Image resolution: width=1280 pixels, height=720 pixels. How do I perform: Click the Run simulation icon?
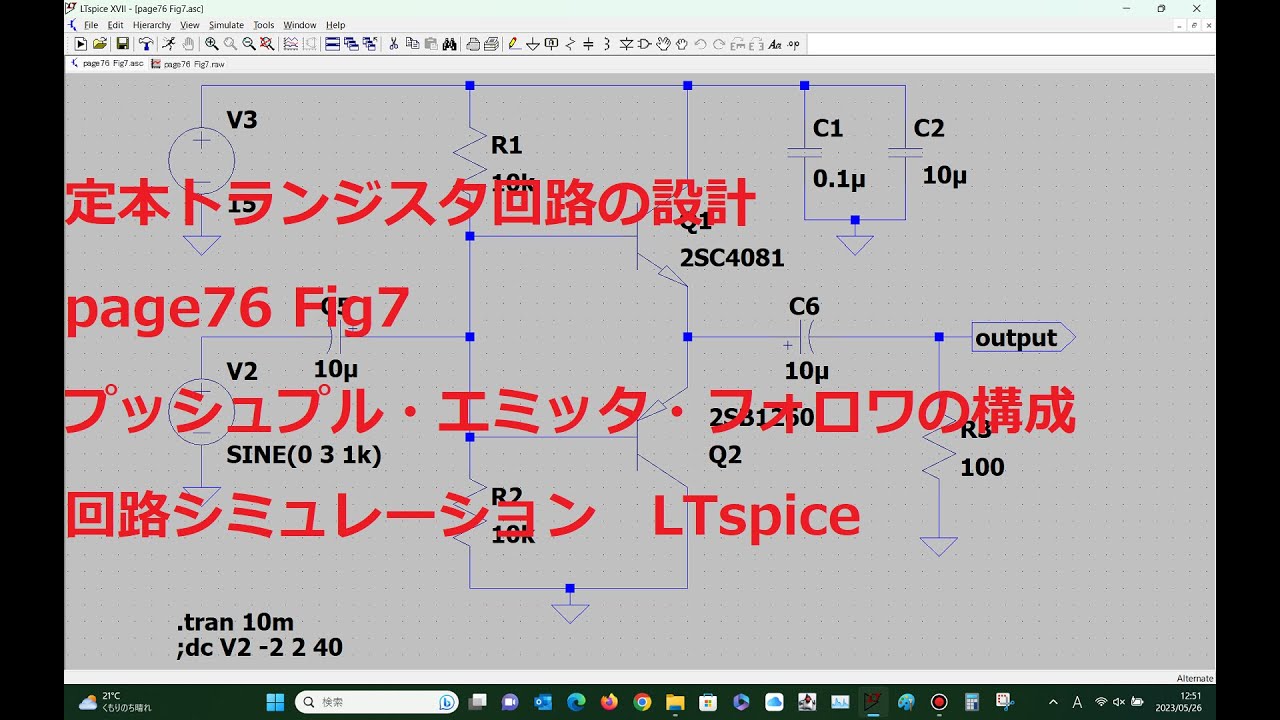pyautogui.click(x=81, y=44)
